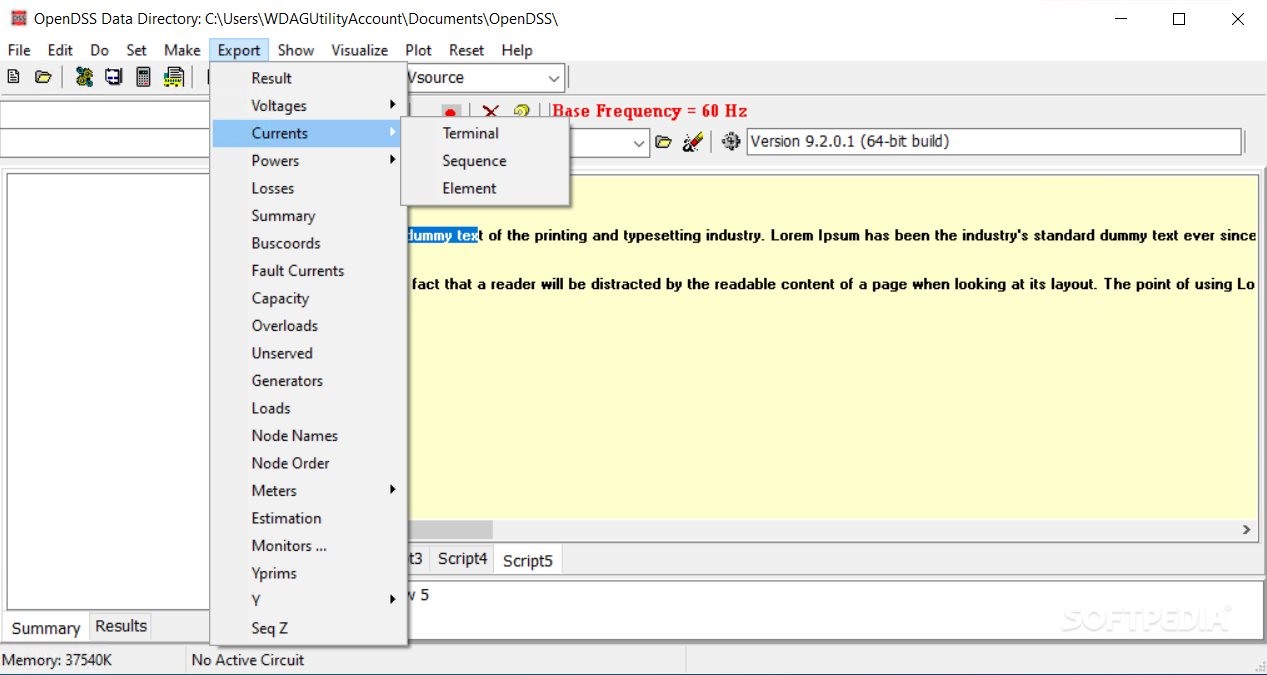Select Node Order export option
Viewport: 1267px width, 675px height.
coord(309,463)
